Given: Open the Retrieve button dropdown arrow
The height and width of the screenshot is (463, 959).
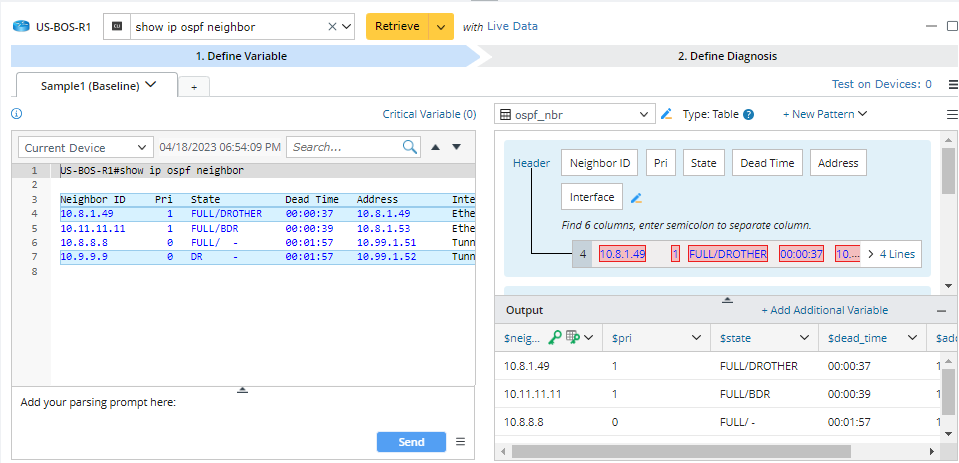Looking at the screenshot, I should [x=441, y=27].
